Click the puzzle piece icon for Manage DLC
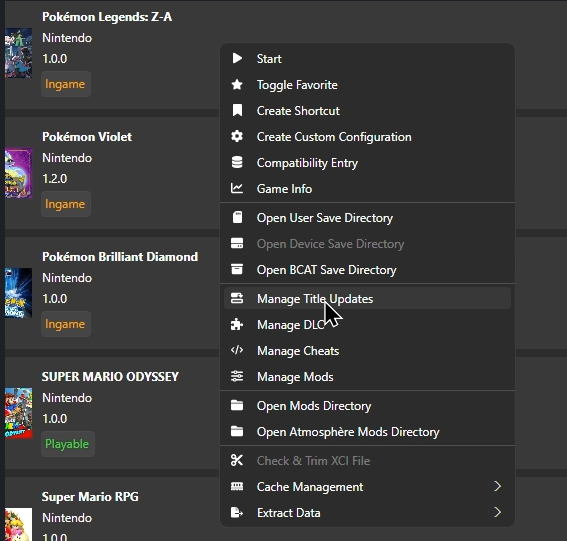This screenshot has height=541, width=567. [237, 324]
